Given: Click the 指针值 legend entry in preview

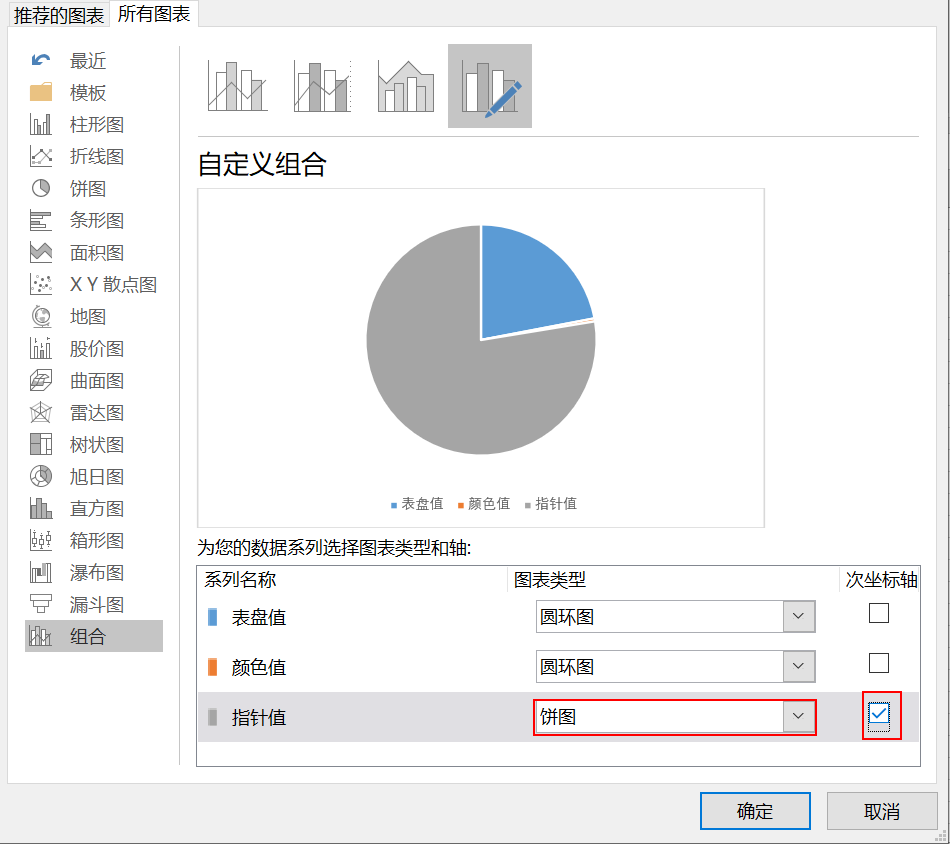Looking at the screenshot, I should click(x=551, y=504).
